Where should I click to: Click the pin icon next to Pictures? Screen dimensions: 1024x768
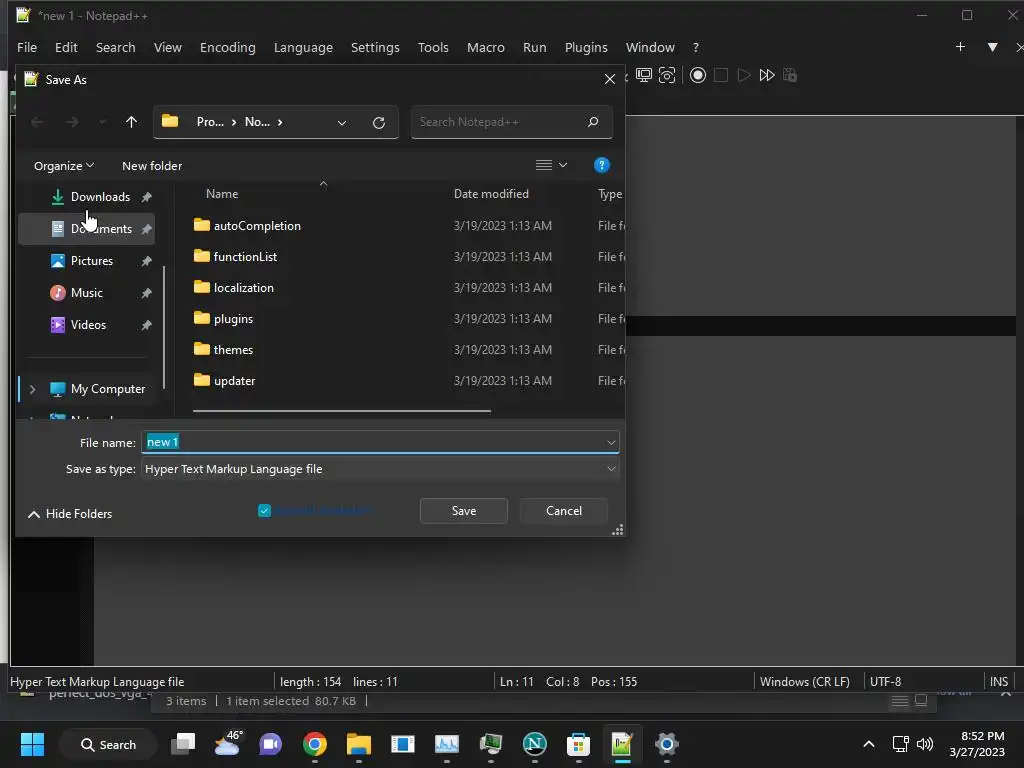click(x=146, y=261)
